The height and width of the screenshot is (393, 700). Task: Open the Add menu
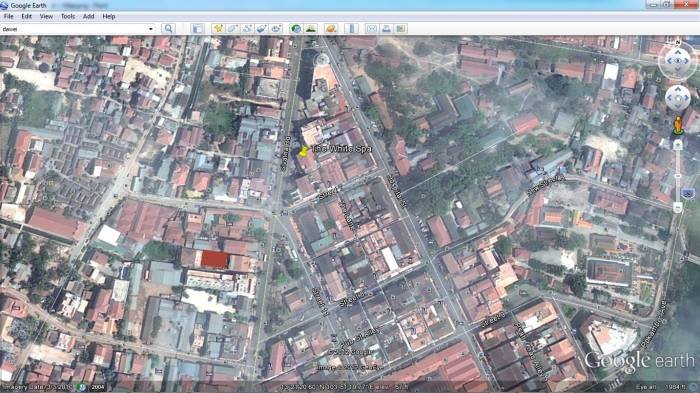pyautogui.click(x=88, y=17)
